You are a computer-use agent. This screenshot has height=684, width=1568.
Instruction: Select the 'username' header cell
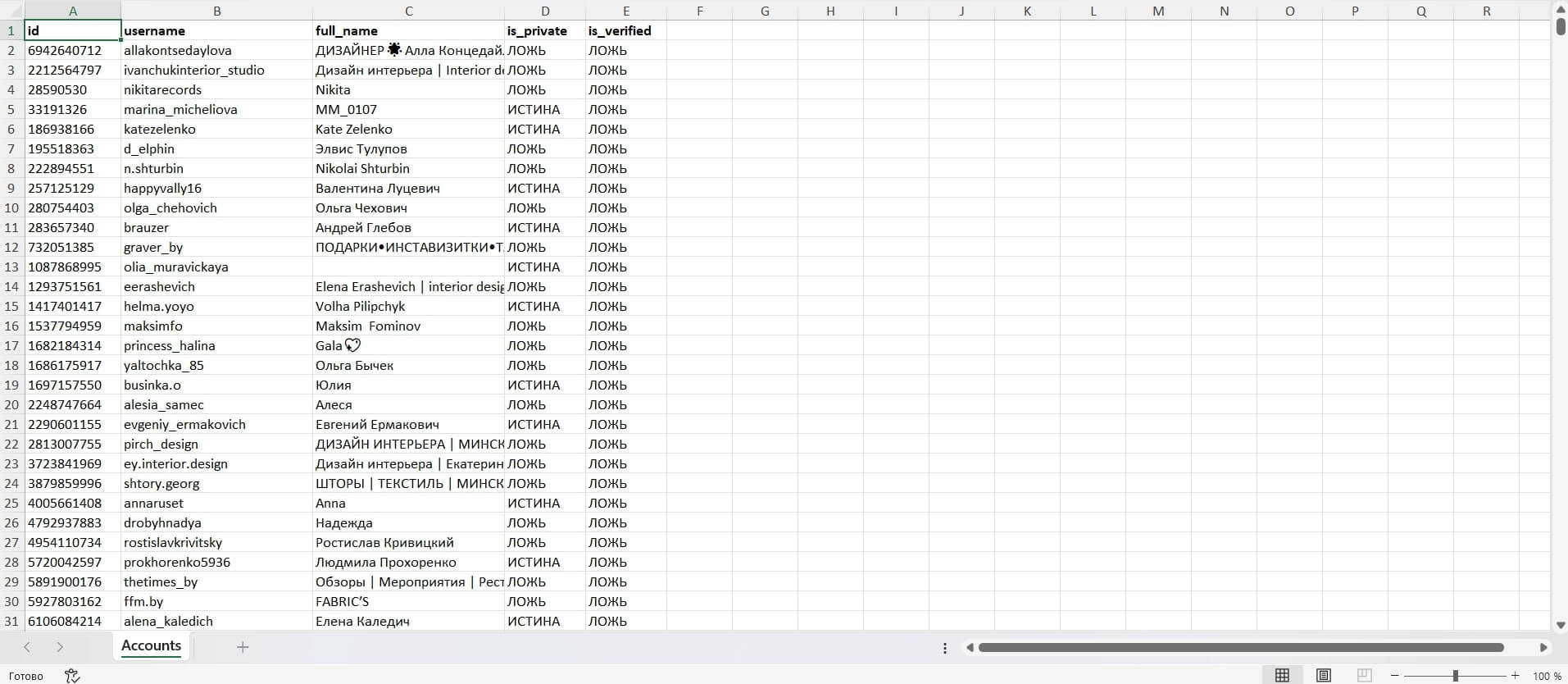coord(216,30)
